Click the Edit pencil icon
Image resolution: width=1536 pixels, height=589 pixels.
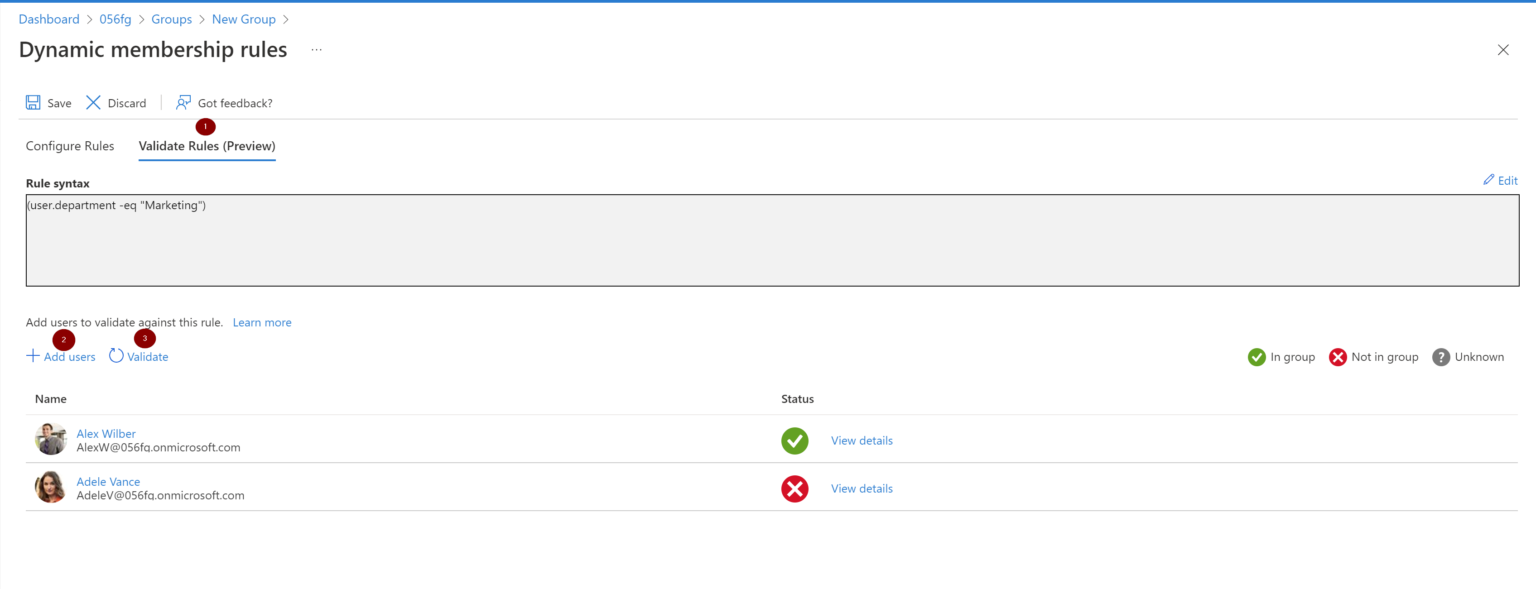(1487, 180)
